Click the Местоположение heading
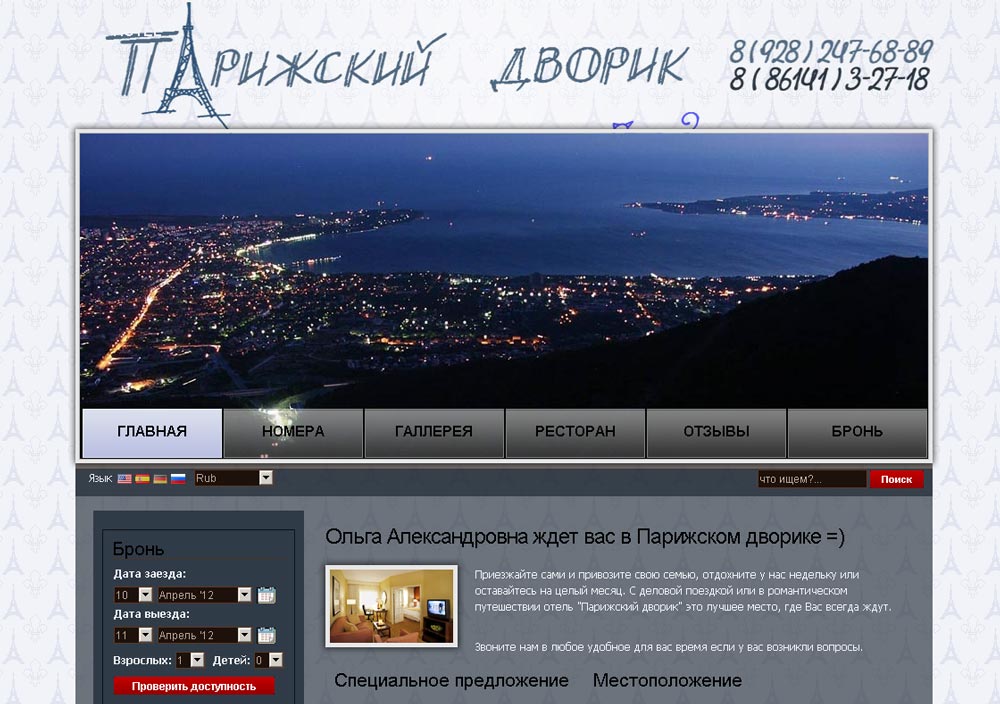The width and height of the screenshot is (1000, 704). click(667, 680)
